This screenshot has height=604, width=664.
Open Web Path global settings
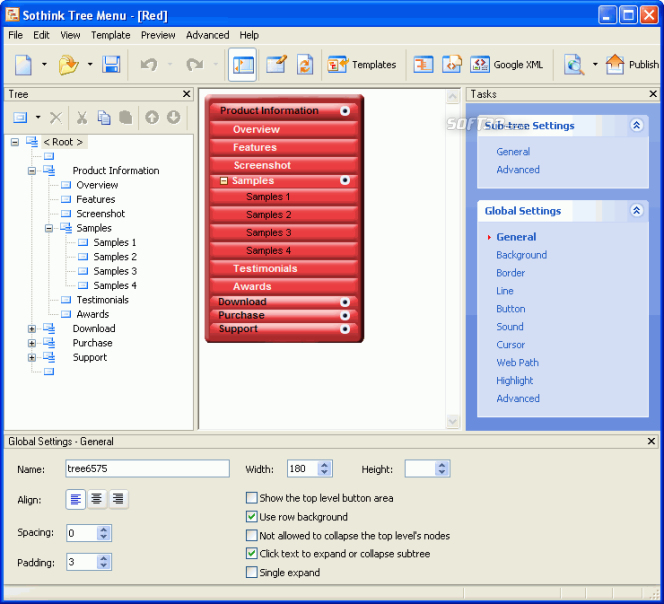click(517, 363)
